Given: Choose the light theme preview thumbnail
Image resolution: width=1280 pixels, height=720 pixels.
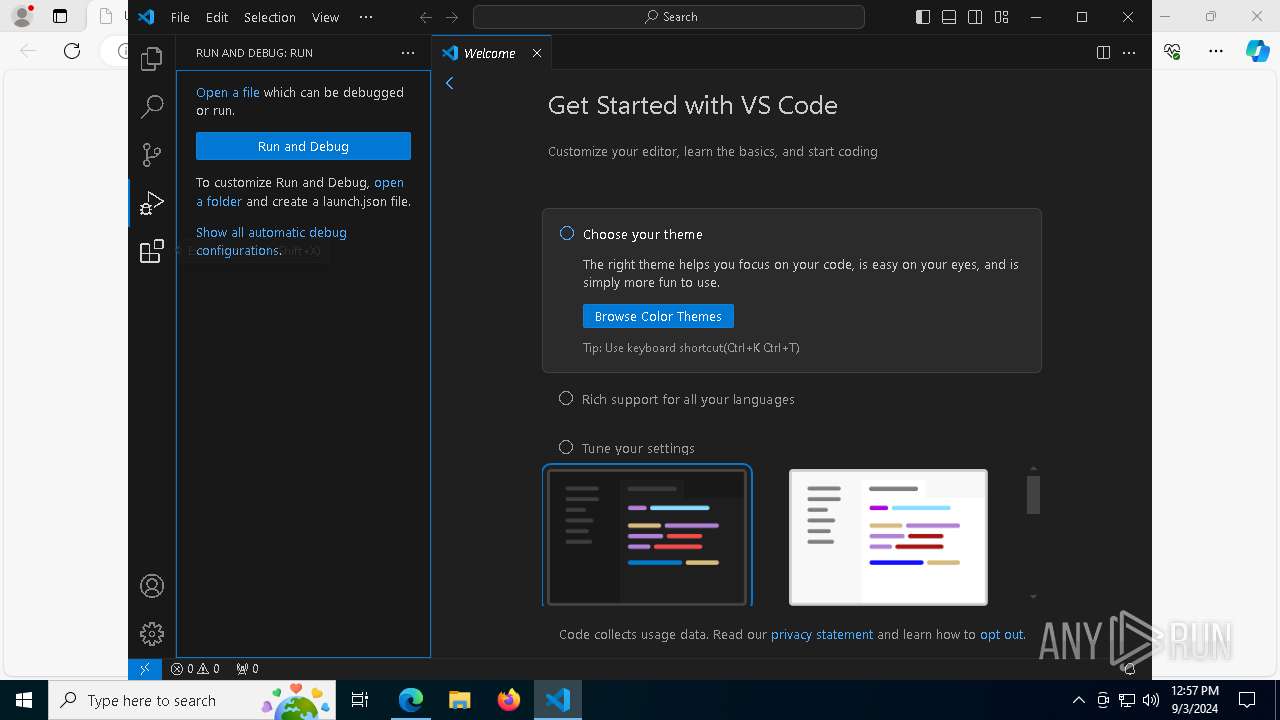Looking at the screenshot, I should pos(888,537).
